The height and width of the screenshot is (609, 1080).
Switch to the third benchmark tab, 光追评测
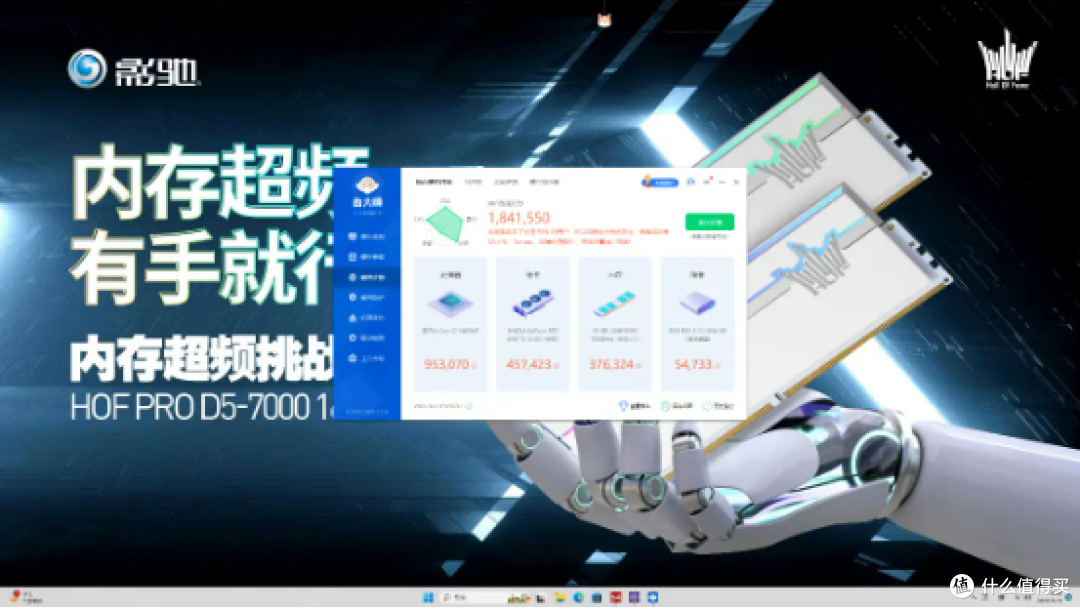tap(506, 182)
